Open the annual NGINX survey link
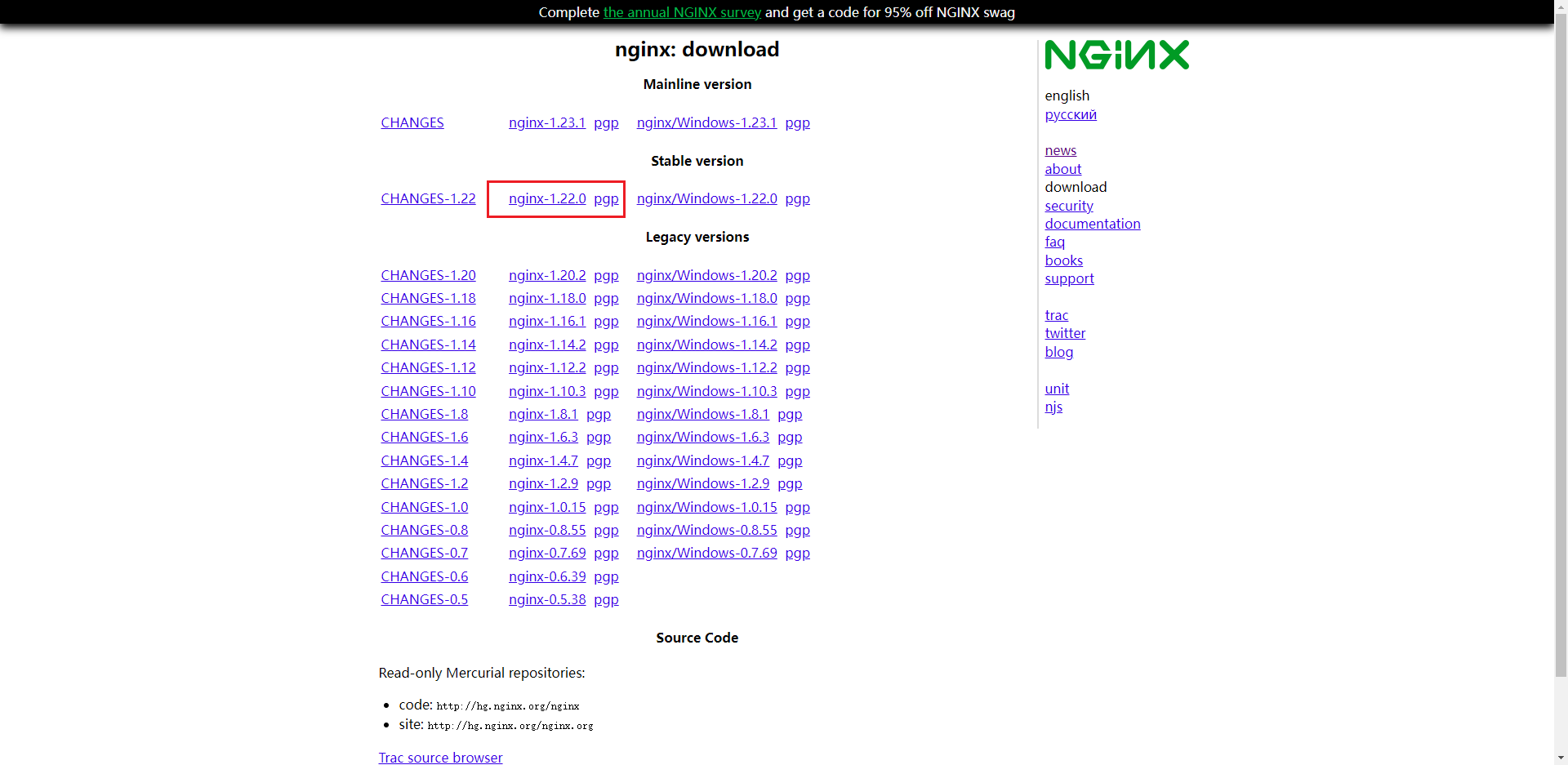 pos(682,12)
